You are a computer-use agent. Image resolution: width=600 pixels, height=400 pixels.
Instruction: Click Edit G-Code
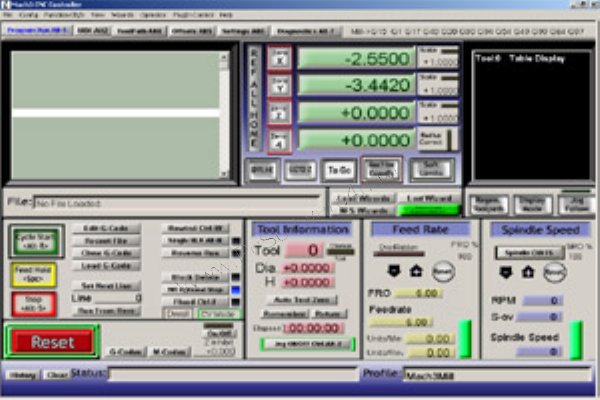(x=106, y=229)
